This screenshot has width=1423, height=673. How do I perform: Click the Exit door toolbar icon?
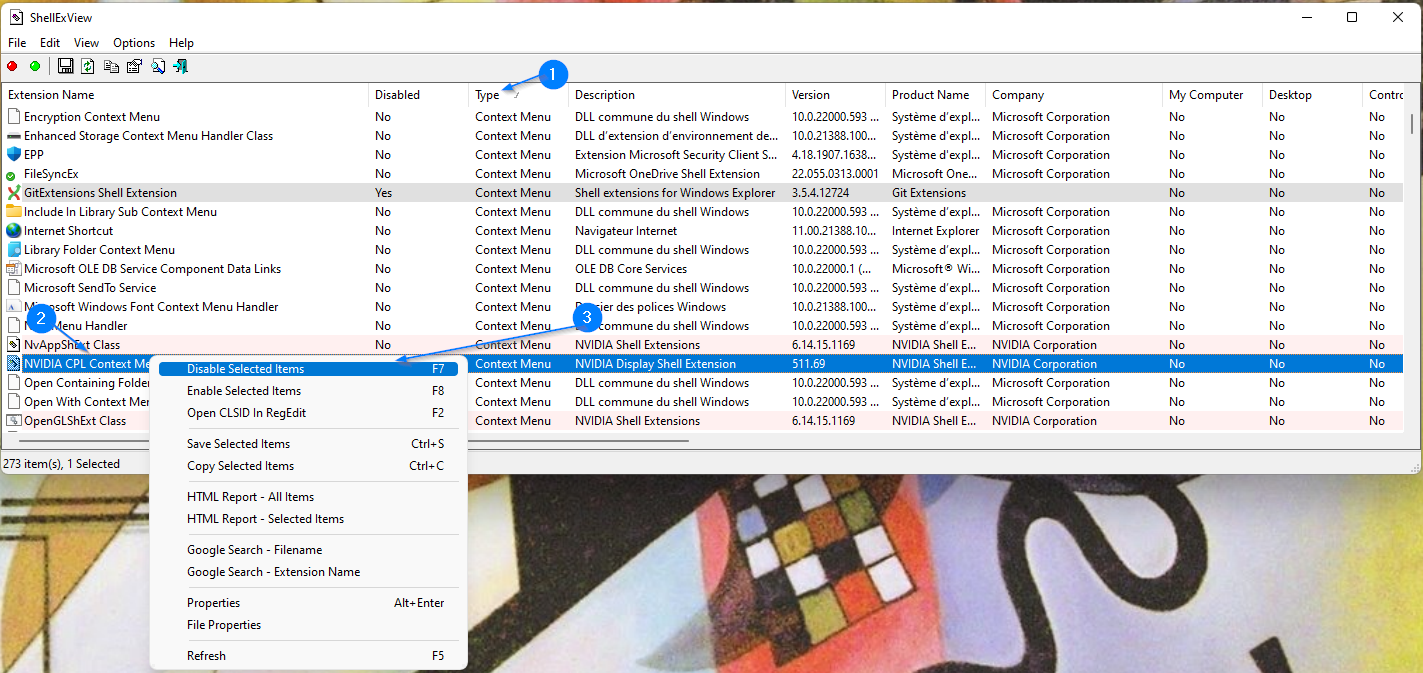[x=181, y=66]
